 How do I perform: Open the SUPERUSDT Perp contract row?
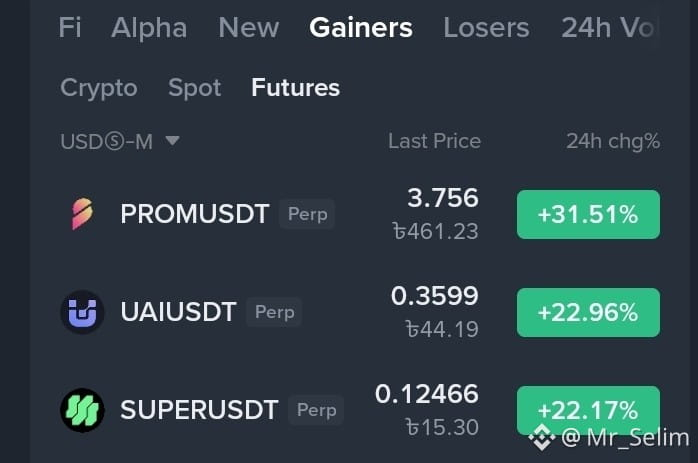click(360, 410)
